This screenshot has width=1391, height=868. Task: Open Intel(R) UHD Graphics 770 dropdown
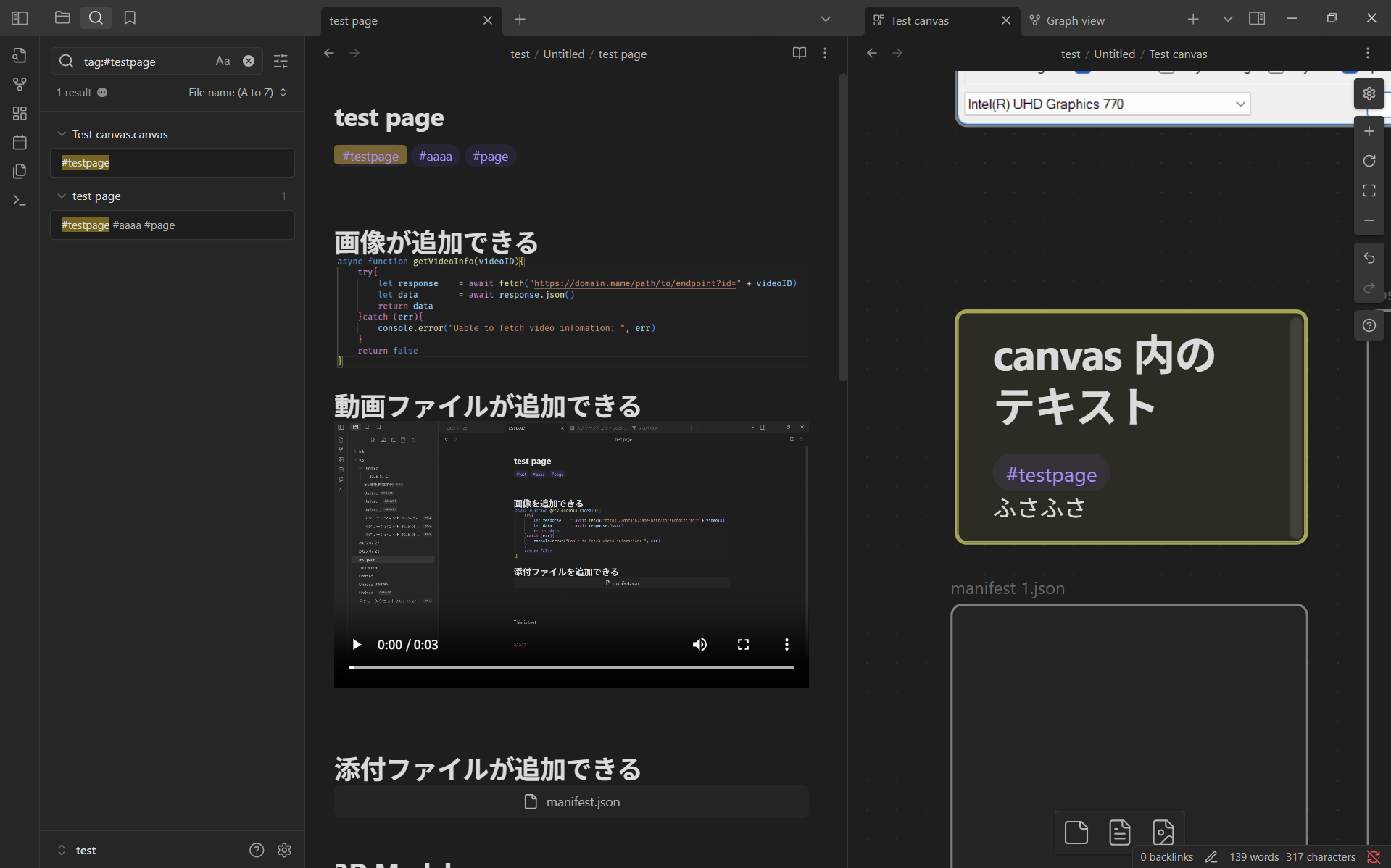click(x=1107, y=104)
